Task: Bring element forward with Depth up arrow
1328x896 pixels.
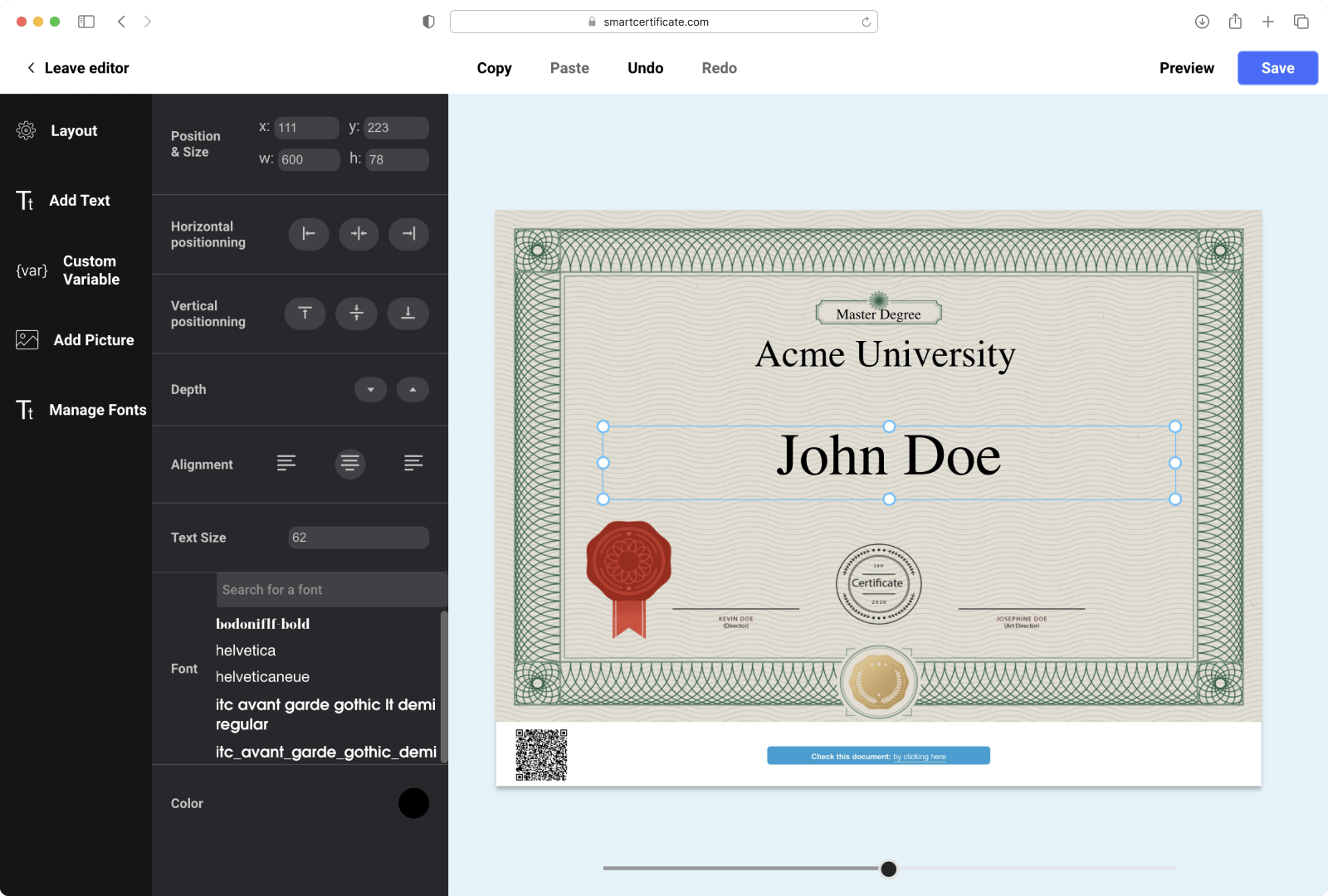Action: pyautogui.click(x=413, y=389)
